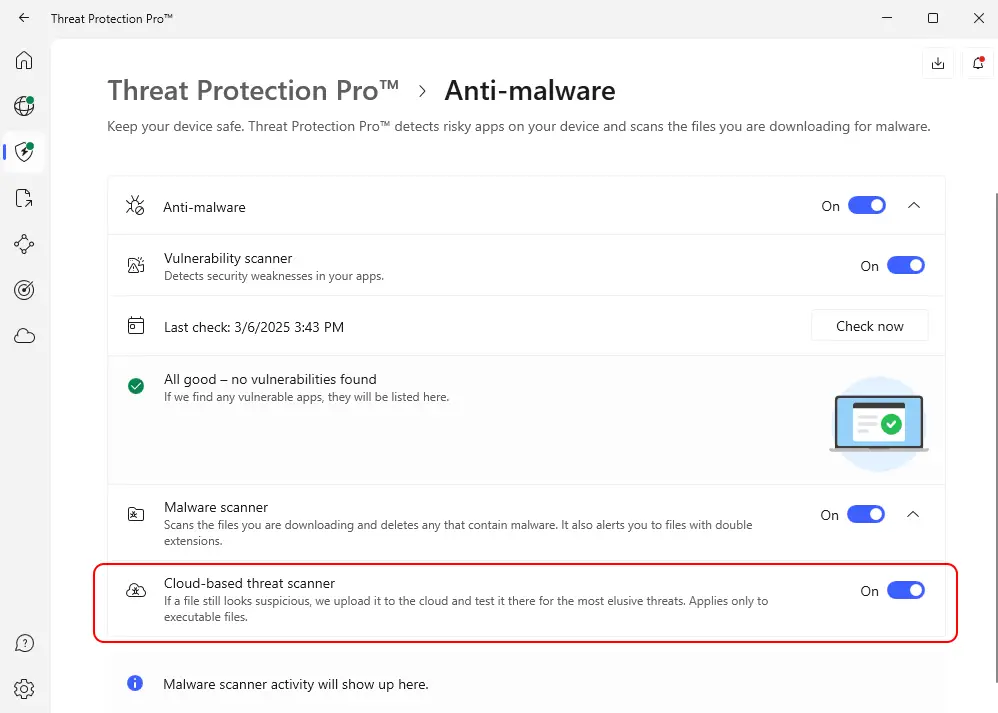The height and width of the screenshot is (713, 998).
Task: Turn off the Anti-malware toggle
Action: coord(866,206)
